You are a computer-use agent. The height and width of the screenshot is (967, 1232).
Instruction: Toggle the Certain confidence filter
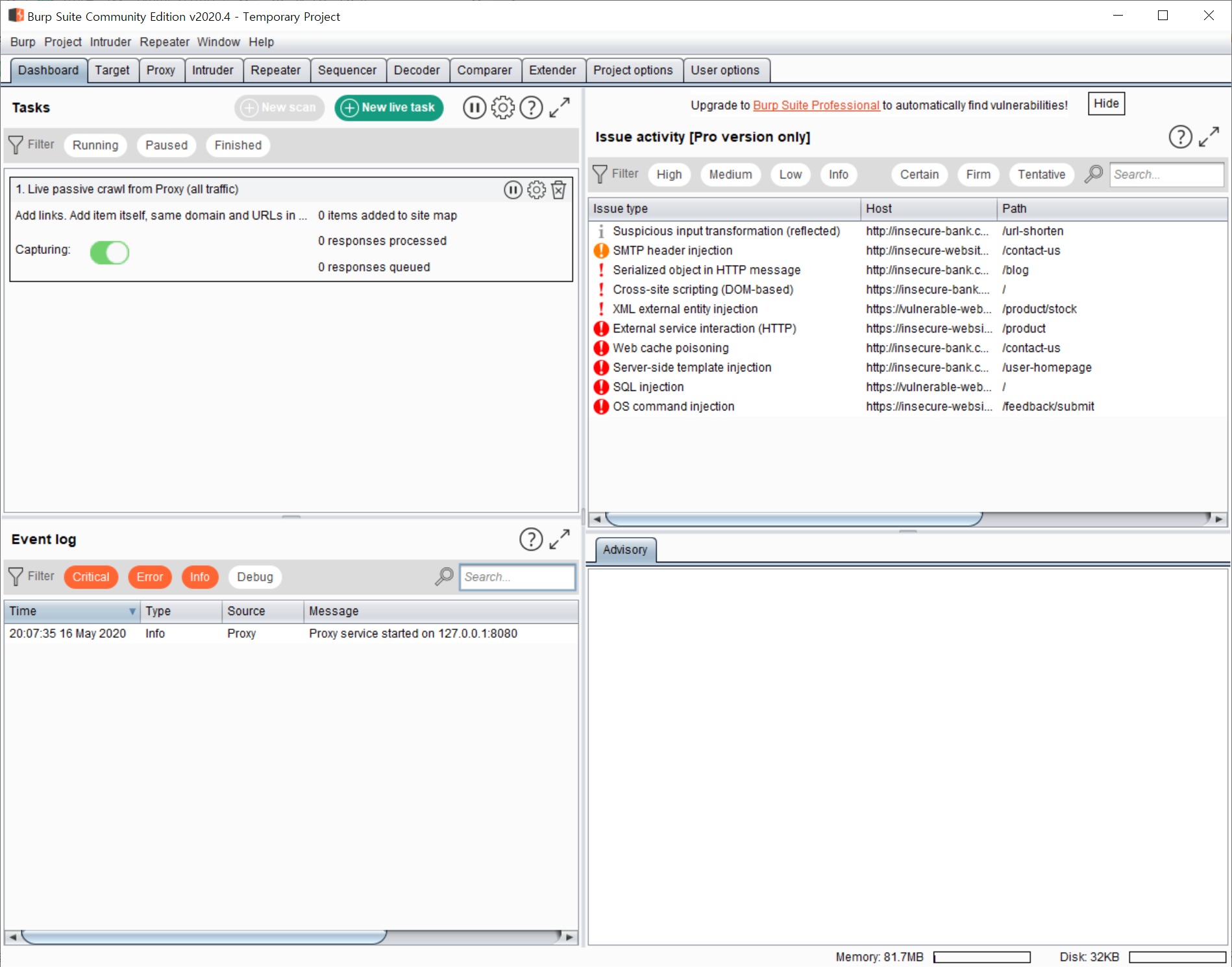click(x=919, y=174)
